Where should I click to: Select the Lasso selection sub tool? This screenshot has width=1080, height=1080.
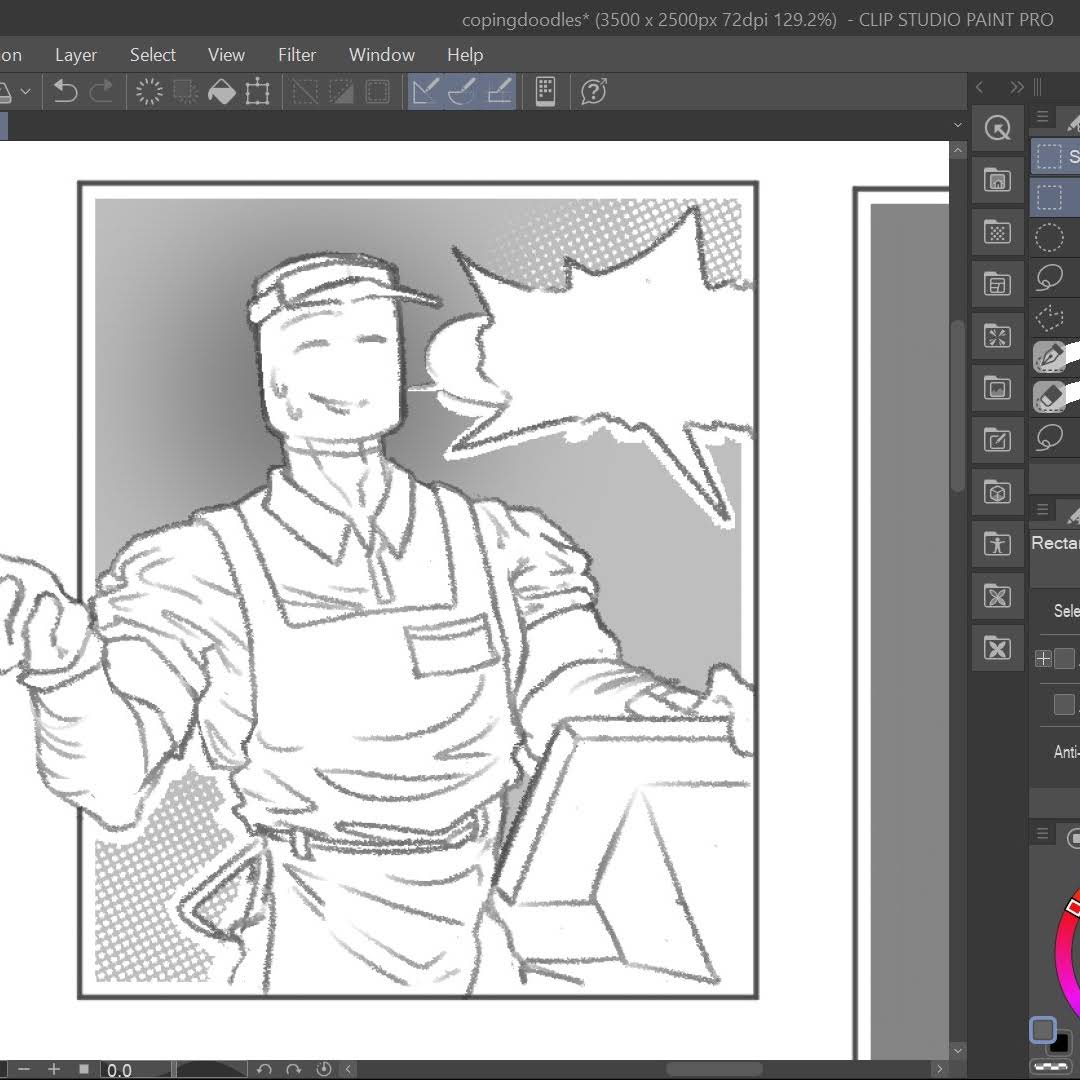(1050, 278)
